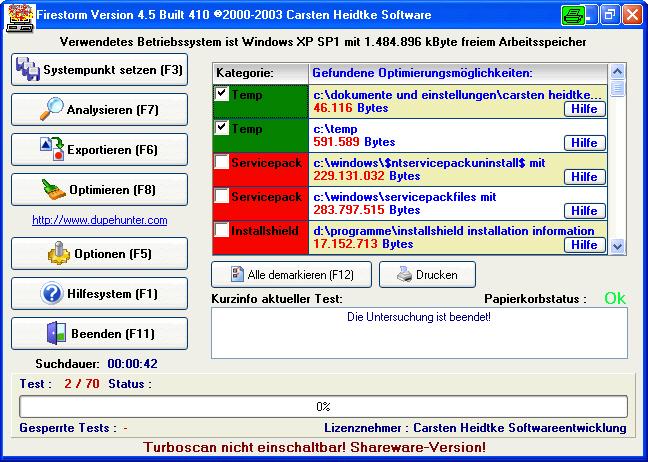Click the Lizenznehmer Carsten Heidtke text
Viewport: 648px width, 462px height.
[x=475, y=428]
